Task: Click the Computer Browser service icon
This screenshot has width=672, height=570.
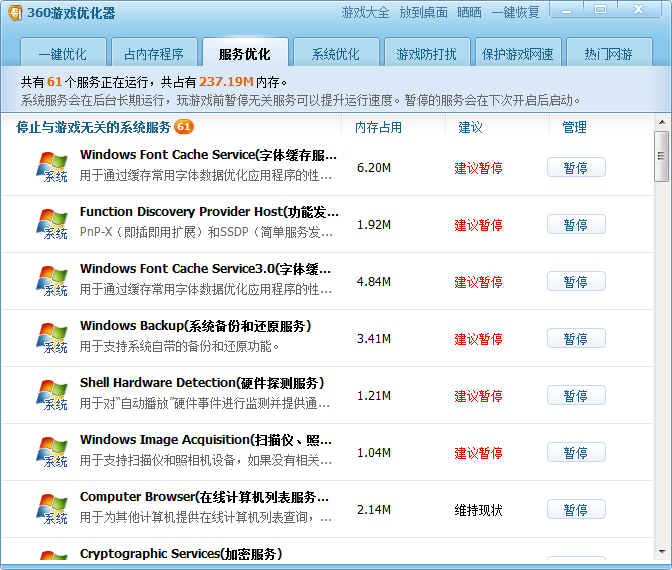Action: point(51,509)
